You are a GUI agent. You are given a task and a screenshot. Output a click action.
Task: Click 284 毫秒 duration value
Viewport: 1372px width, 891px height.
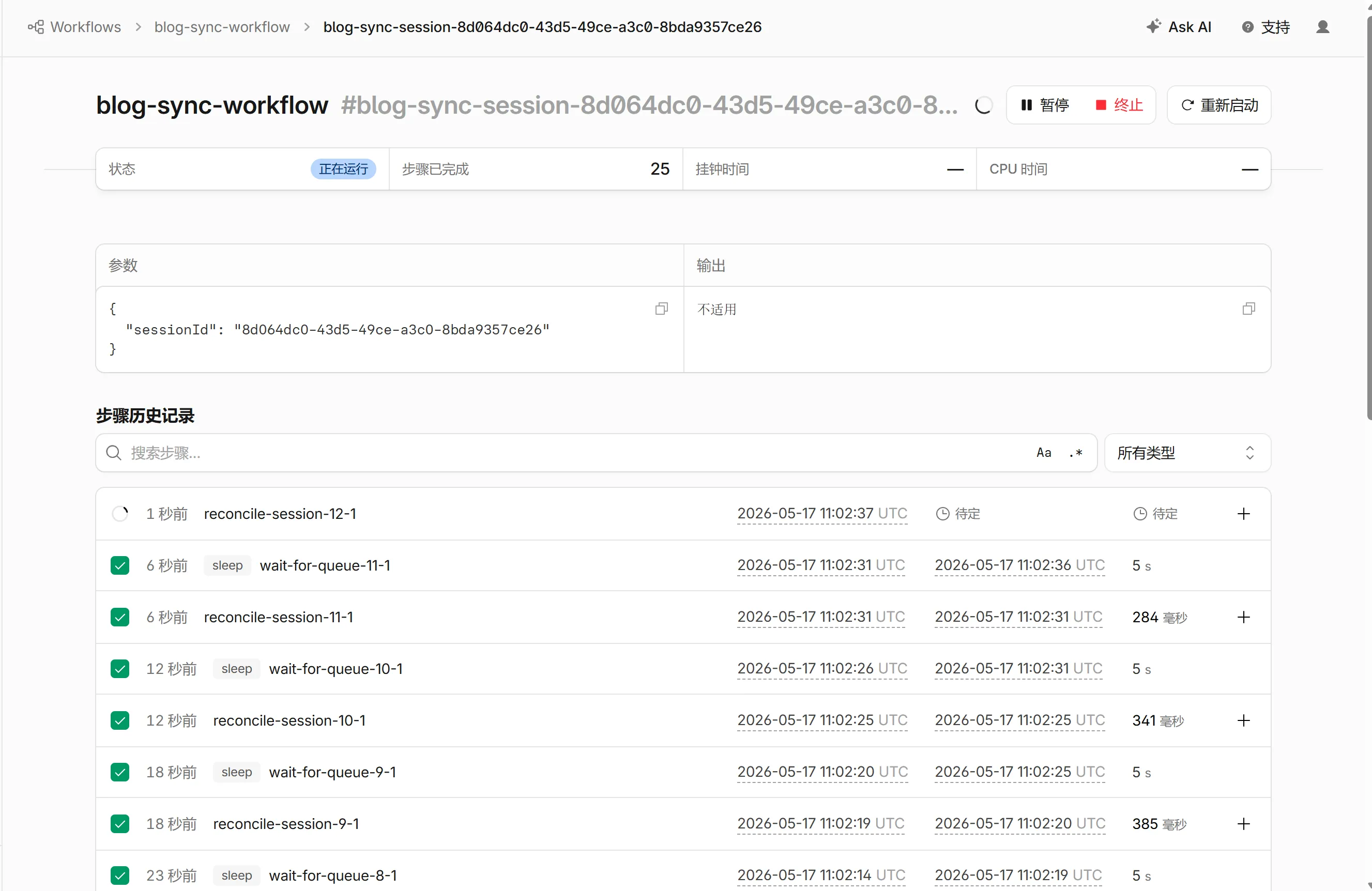[1160, 617]
